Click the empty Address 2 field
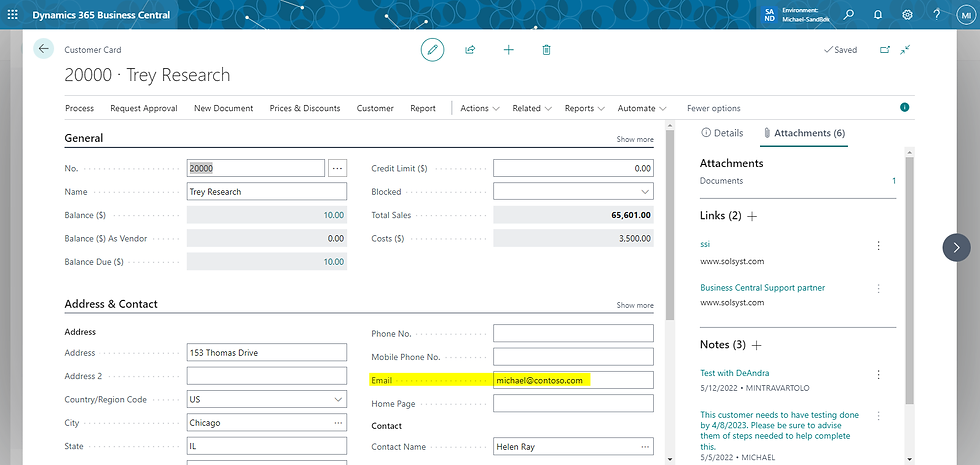Viewport: 980px width, 465px height. tap(267, 376)
